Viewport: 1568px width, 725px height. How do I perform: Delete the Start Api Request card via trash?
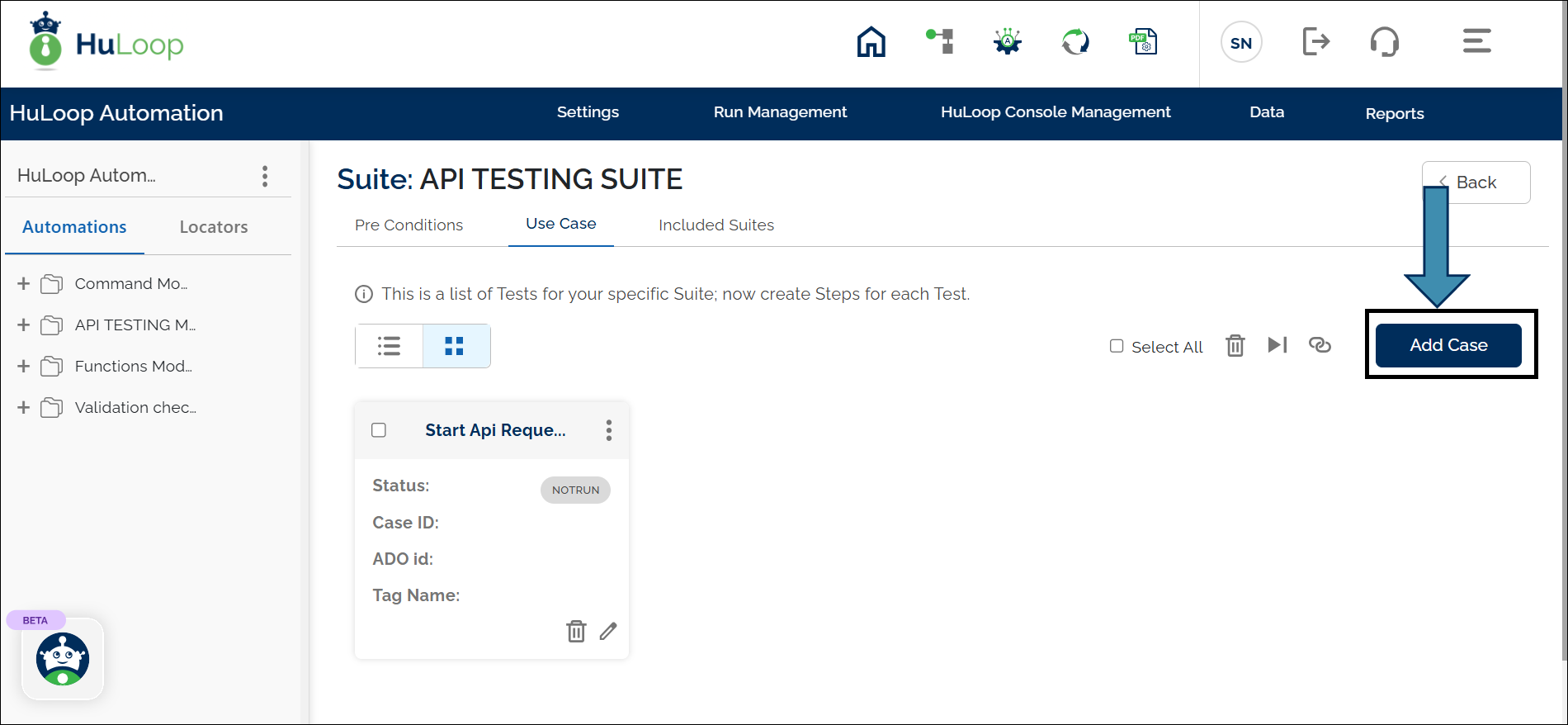click(576, 631)
